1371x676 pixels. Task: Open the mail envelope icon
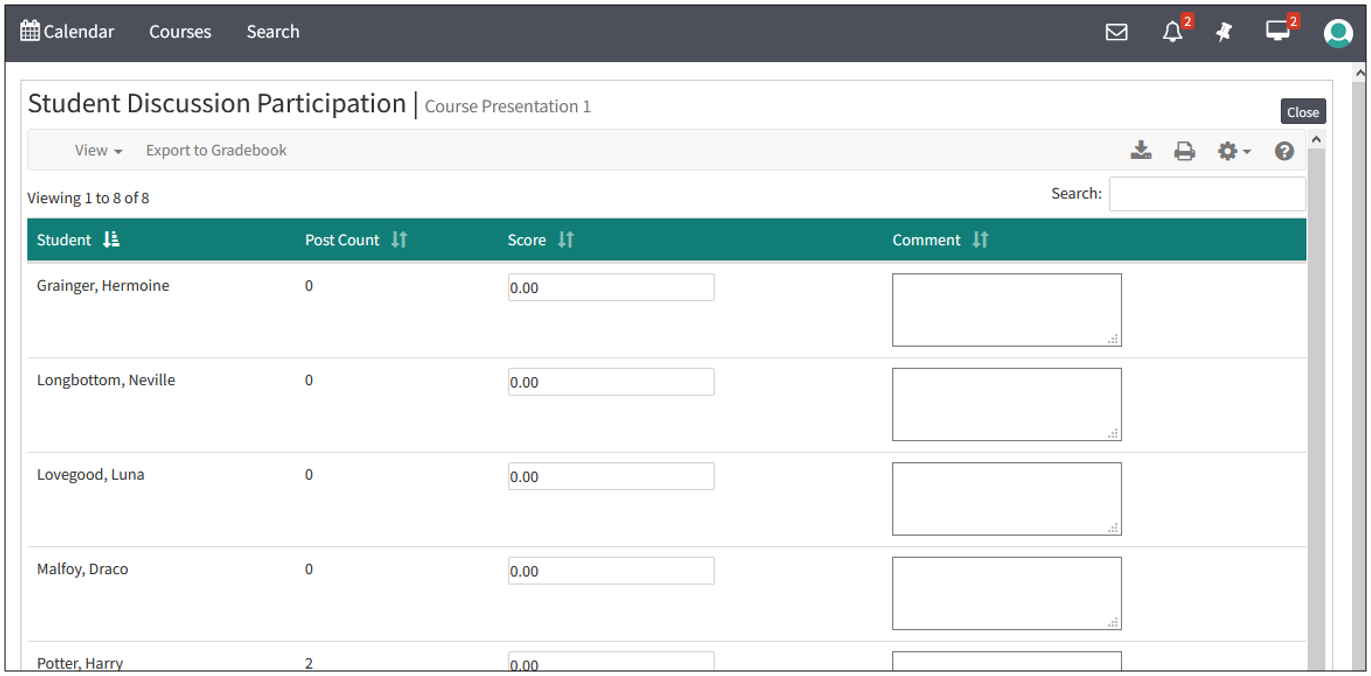pyautogui.click(x=1116, y=32)
